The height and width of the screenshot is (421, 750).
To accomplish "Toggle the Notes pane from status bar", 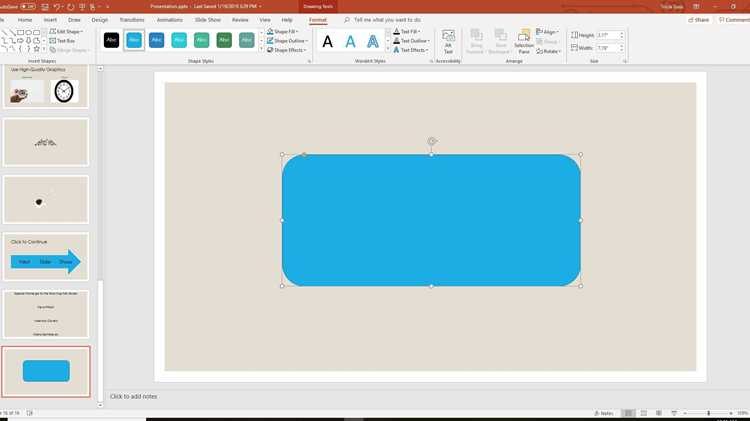I will 604,413.
